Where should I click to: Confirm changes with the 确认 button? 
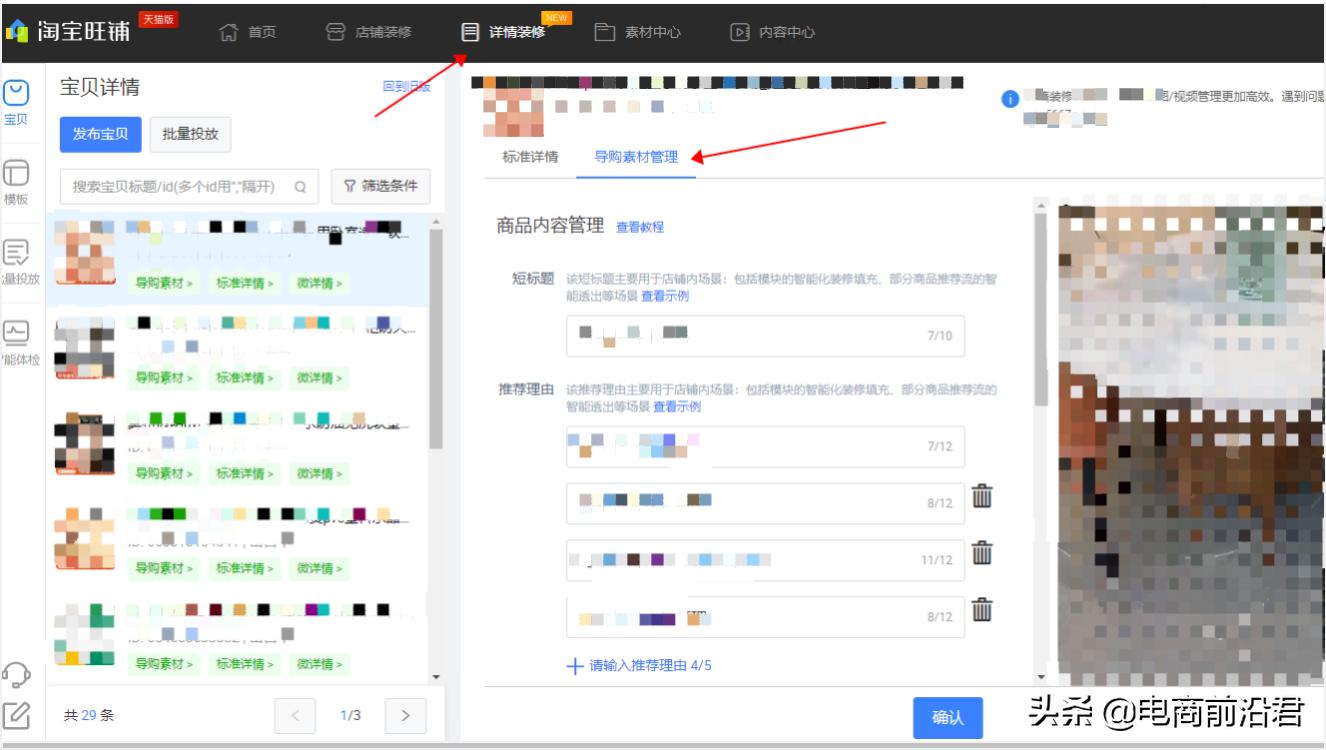pos(948,718)
